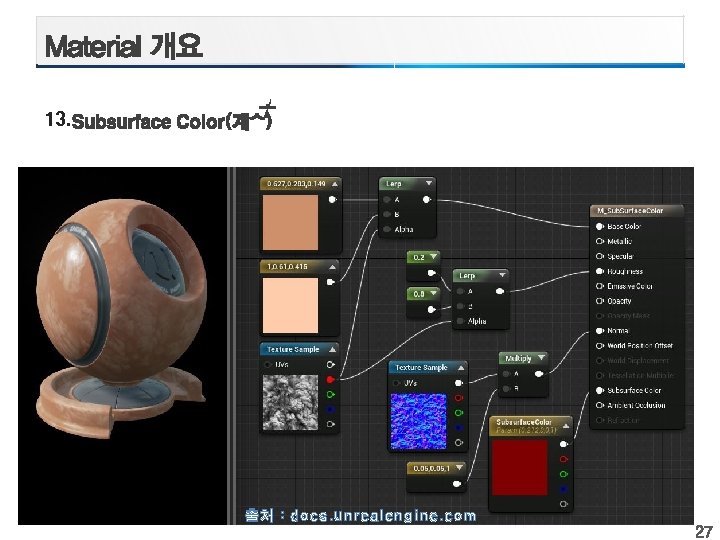The height and width of the screenshot is (540, 720).
Task: Click the Normal input pin
Action: (600, 331)
